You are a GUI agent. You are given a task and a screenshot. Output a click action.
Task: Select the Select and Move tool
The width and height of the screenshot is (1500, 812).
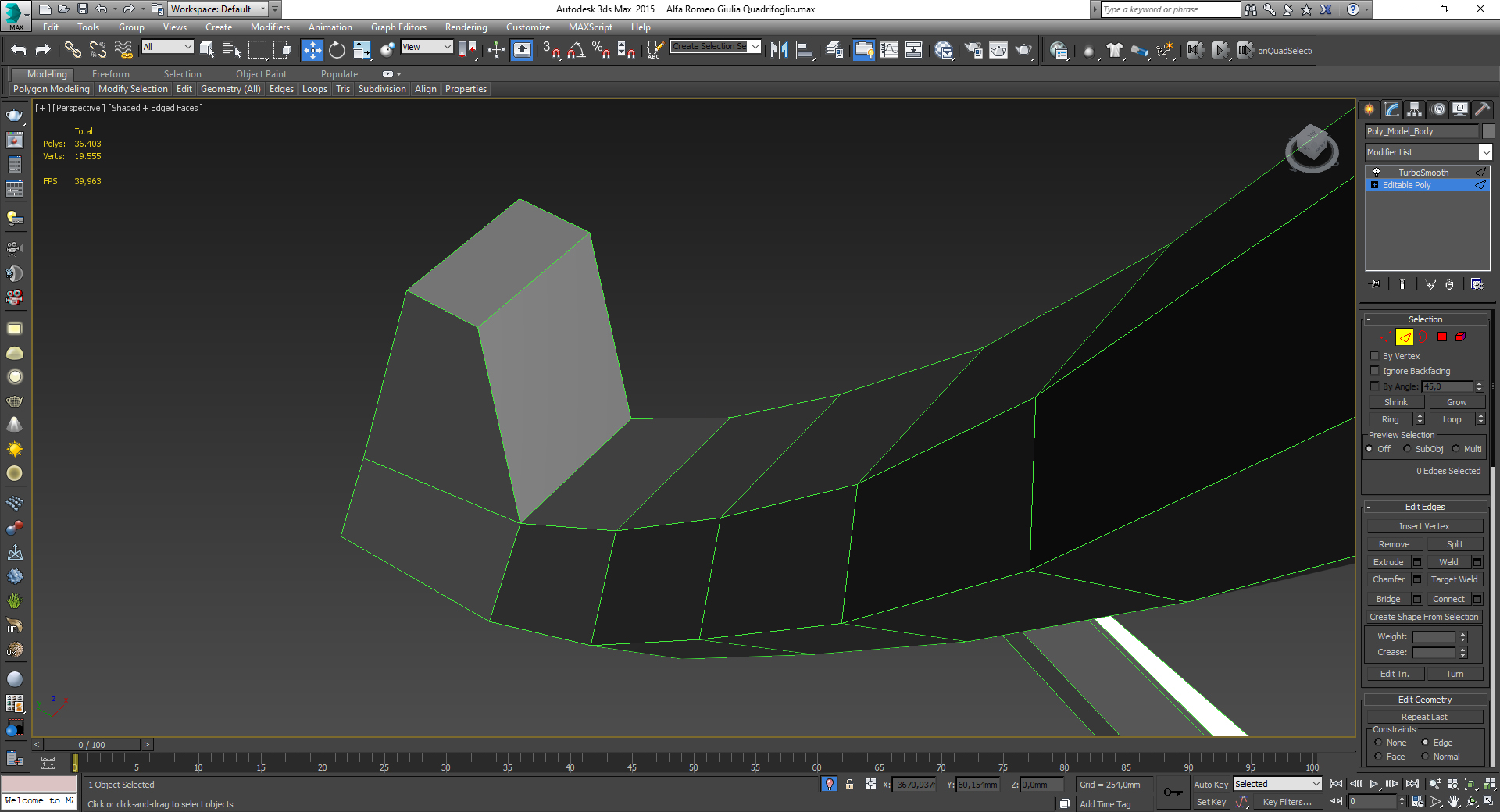(x=312, y=51)
